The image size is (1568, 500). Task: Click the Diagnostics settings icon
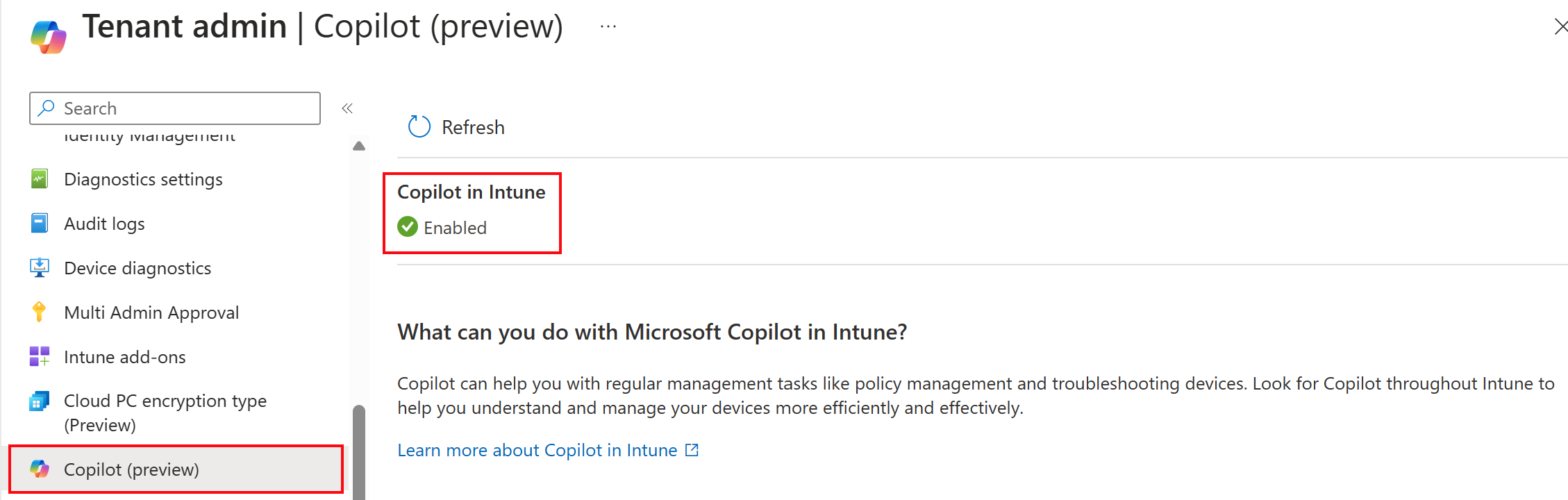[40, 179]
